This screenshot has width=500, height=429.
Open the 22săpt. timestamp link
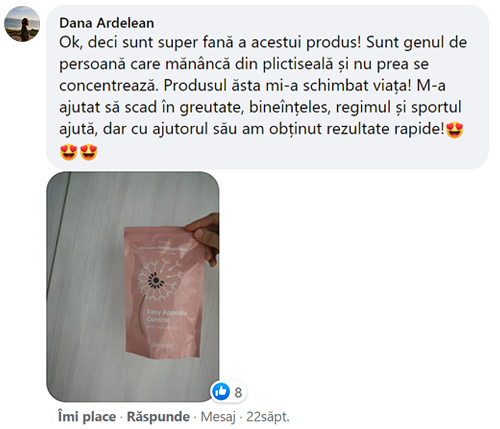coord(268,417)
